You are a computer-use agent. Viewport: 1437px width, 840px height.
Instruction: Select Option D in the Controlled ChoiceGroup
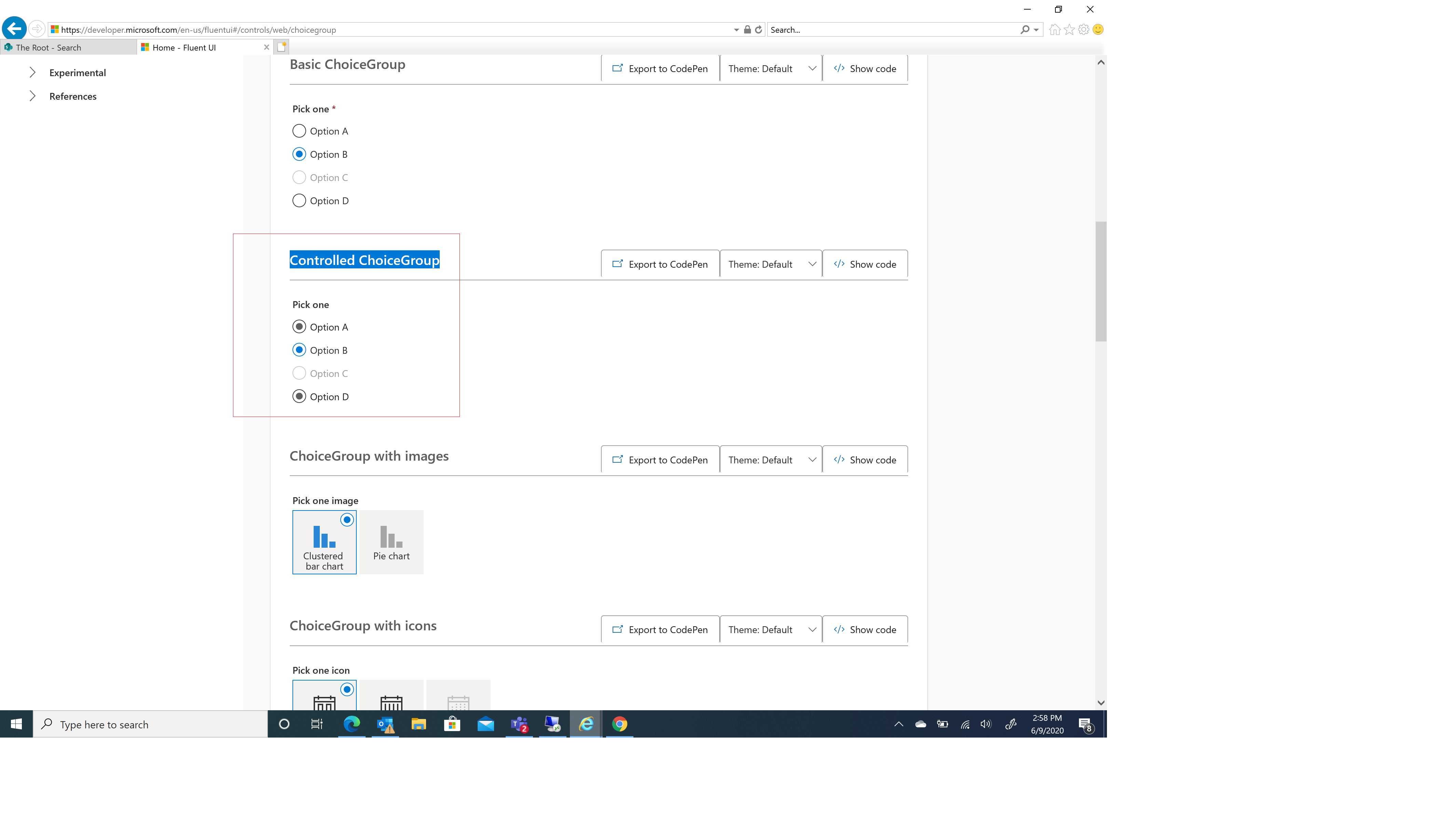pyautogui.click(x=299, y=396)
